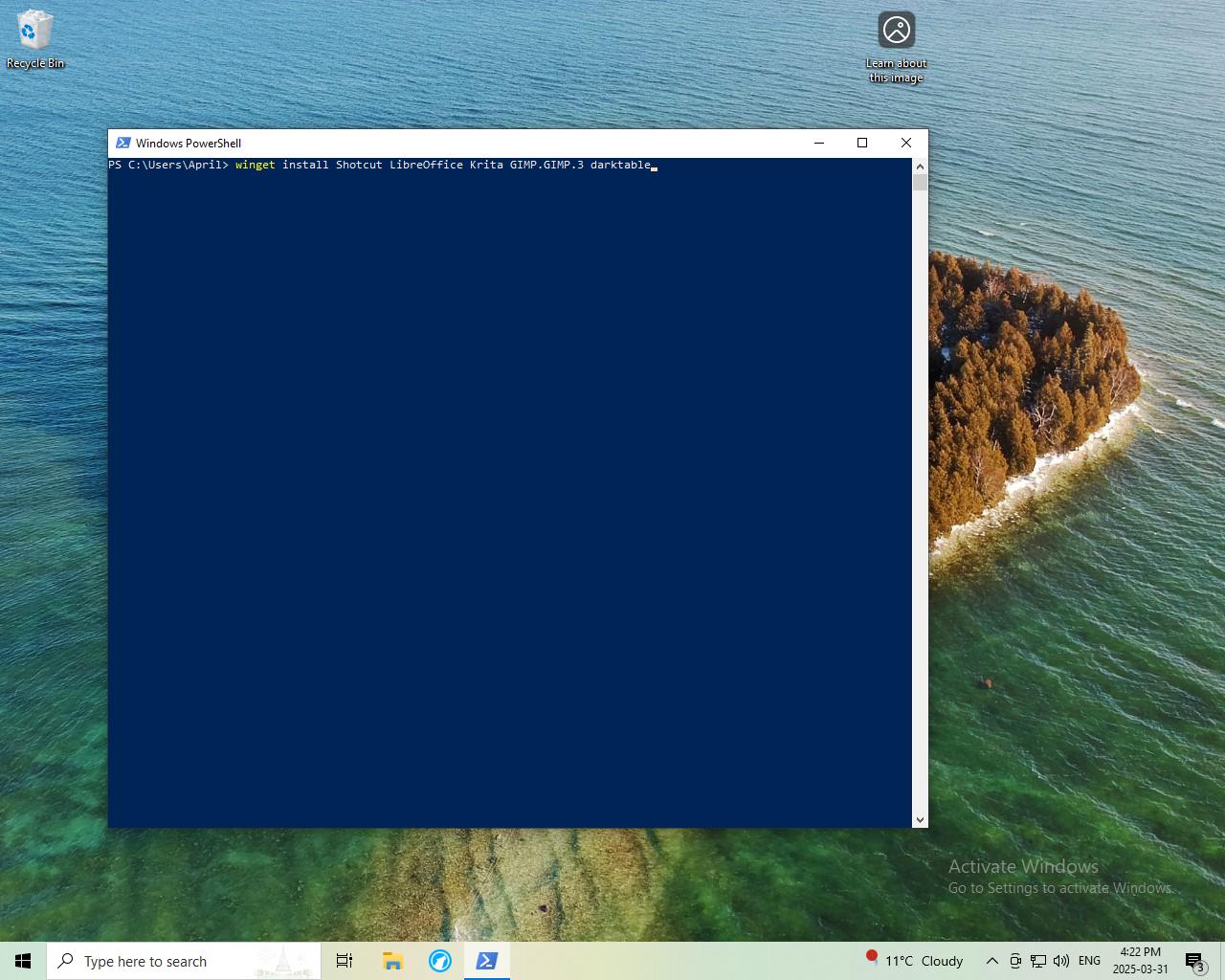Click the 'Learn about this image' desktop icon

897,48
